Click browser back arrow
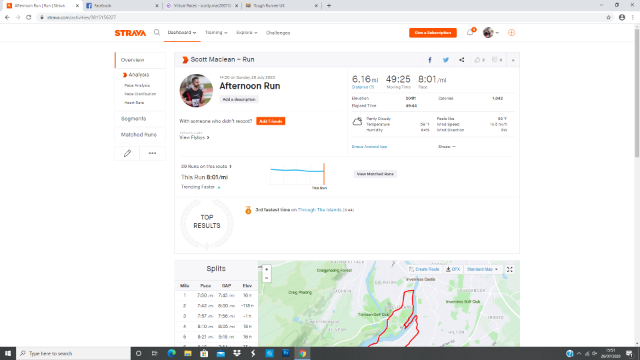The height and width of the screenshot is (360, 640). (x=7, y=17)
